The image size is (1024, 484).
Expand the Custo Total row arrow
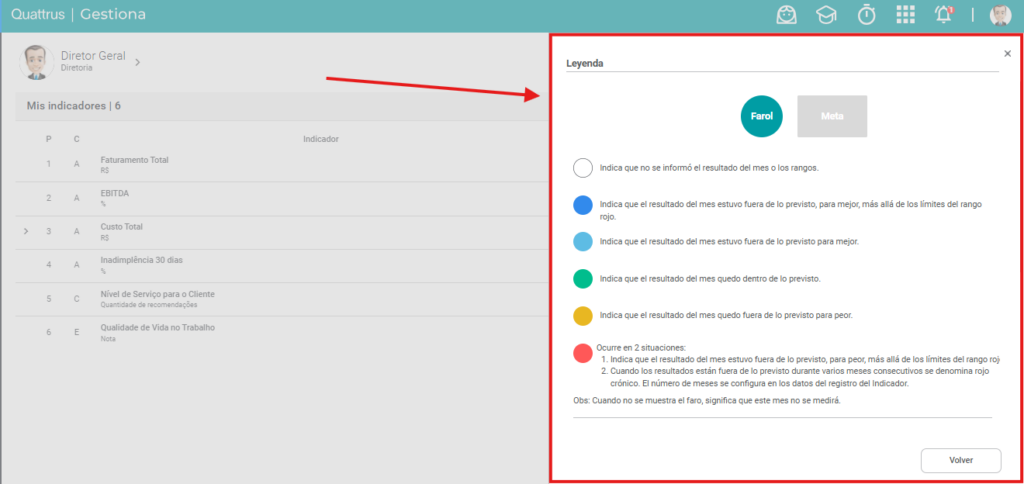26,231
